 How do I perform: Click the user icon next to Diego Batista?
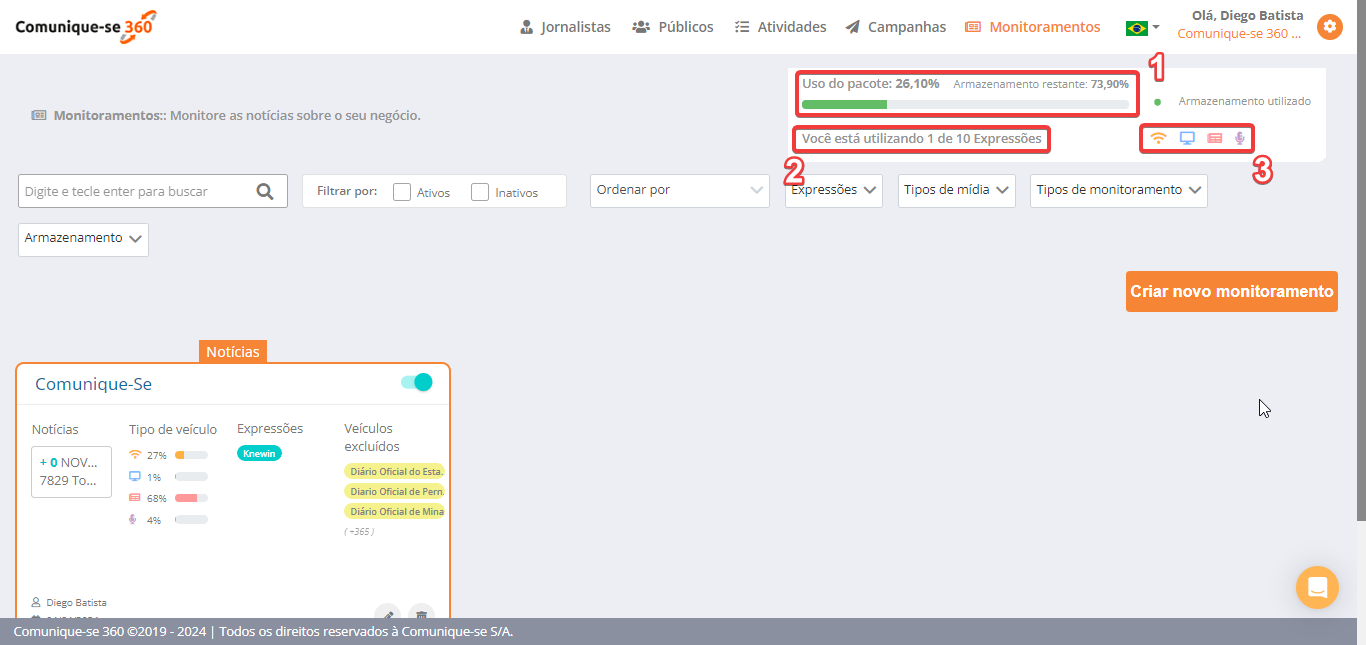click(37, 603)
